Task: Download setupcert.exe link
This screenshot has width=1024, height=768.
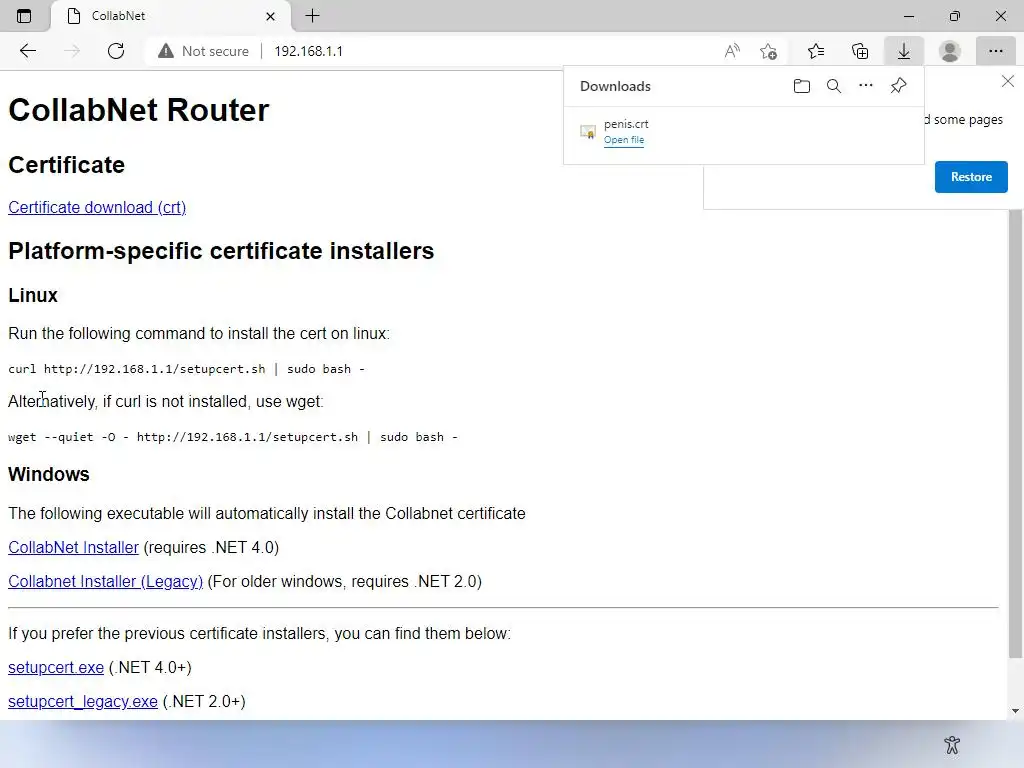Action: coord(56,667)
